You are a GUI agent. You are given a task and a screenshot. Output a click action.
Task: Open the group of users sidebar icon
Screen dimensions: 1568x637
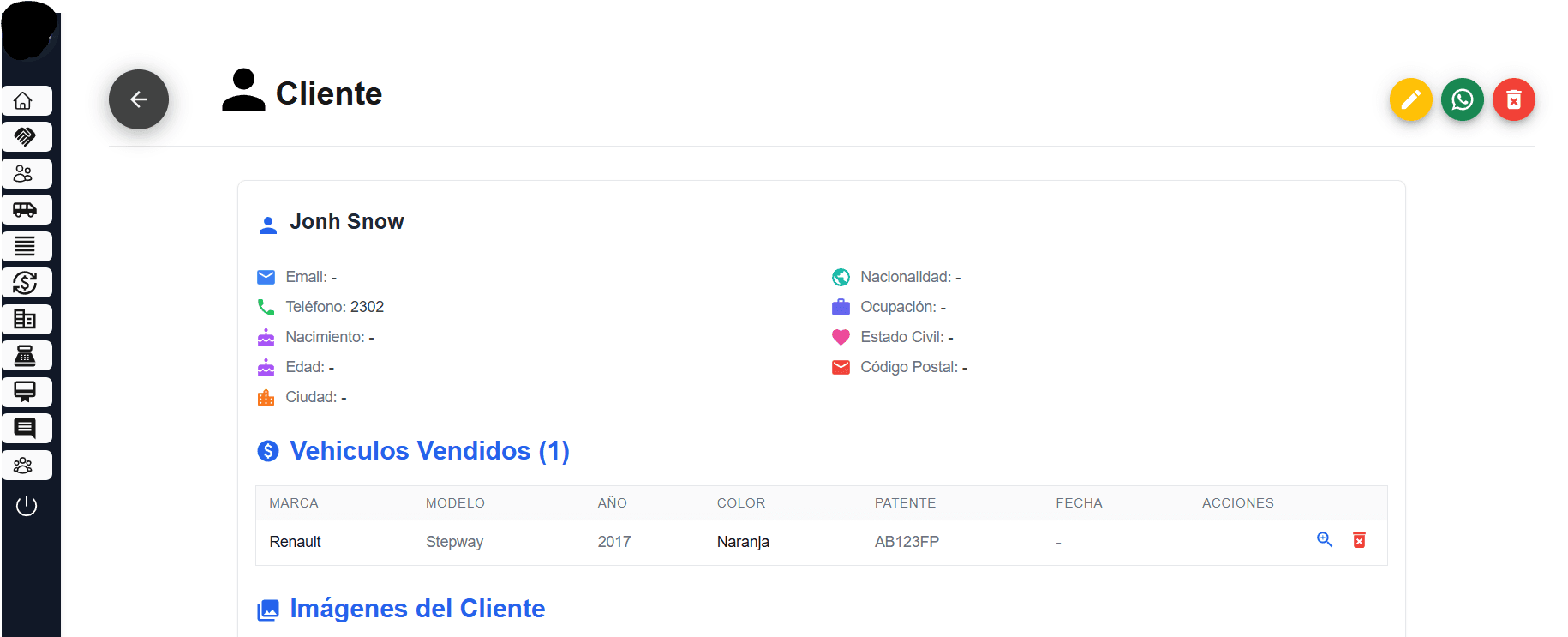click(x=27, y=466)
